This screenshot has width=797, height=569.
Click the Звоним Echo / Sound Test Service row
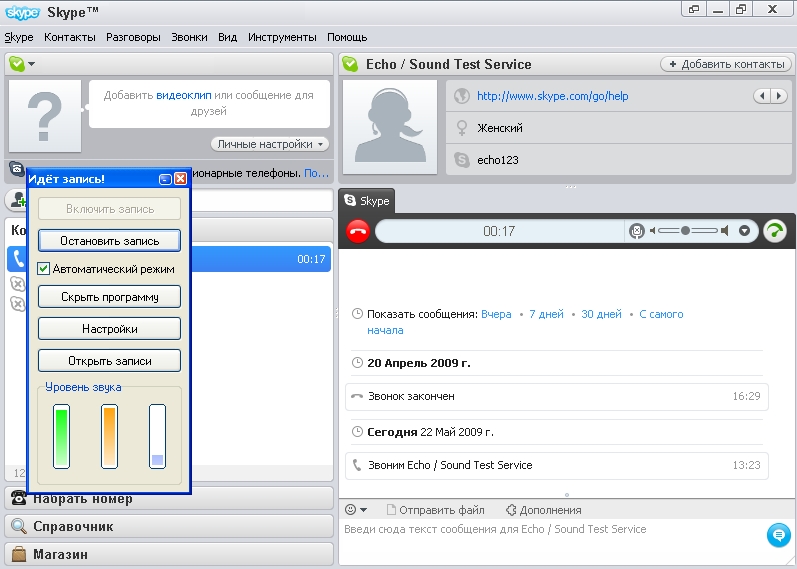coord(557,465)
